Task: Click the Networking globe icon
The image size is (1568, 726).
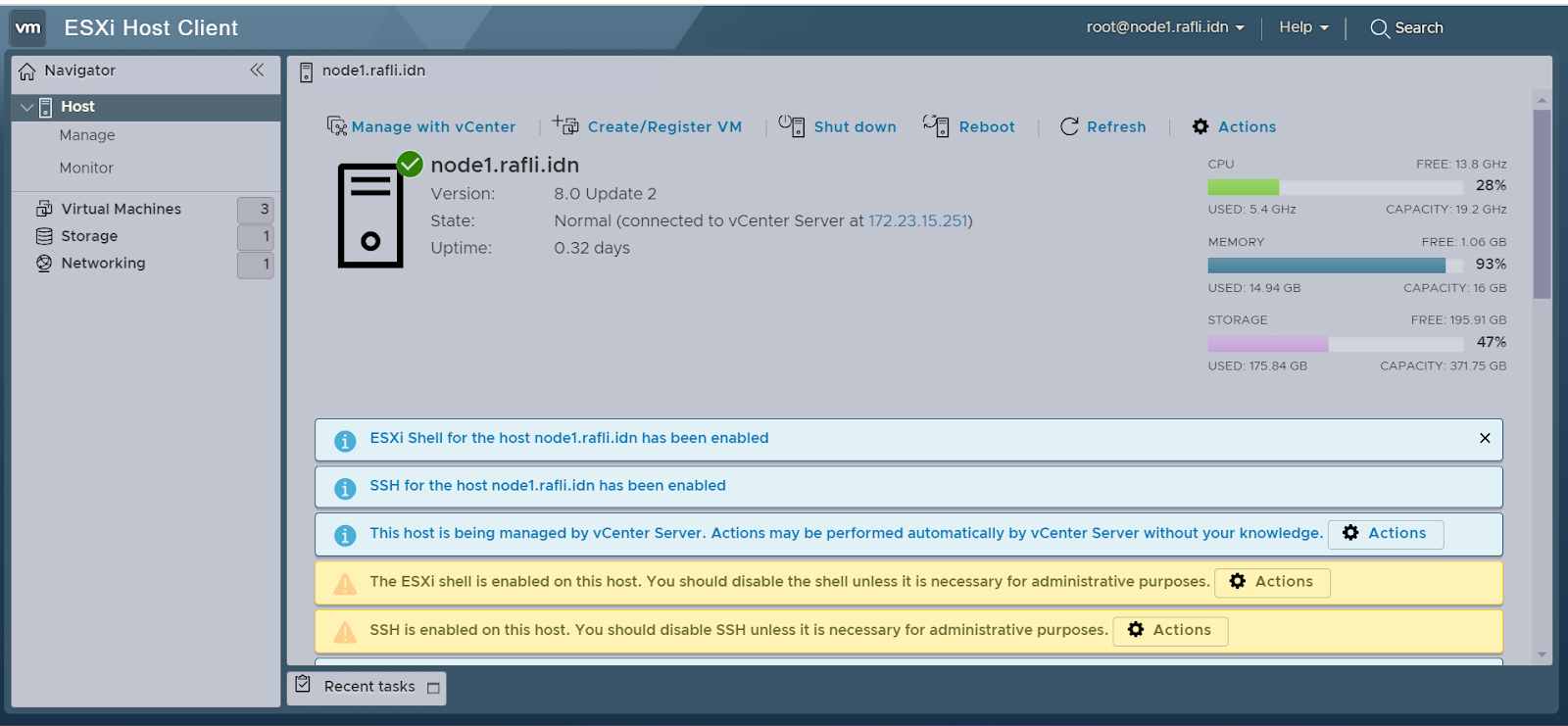Action: tap(44, 264)
